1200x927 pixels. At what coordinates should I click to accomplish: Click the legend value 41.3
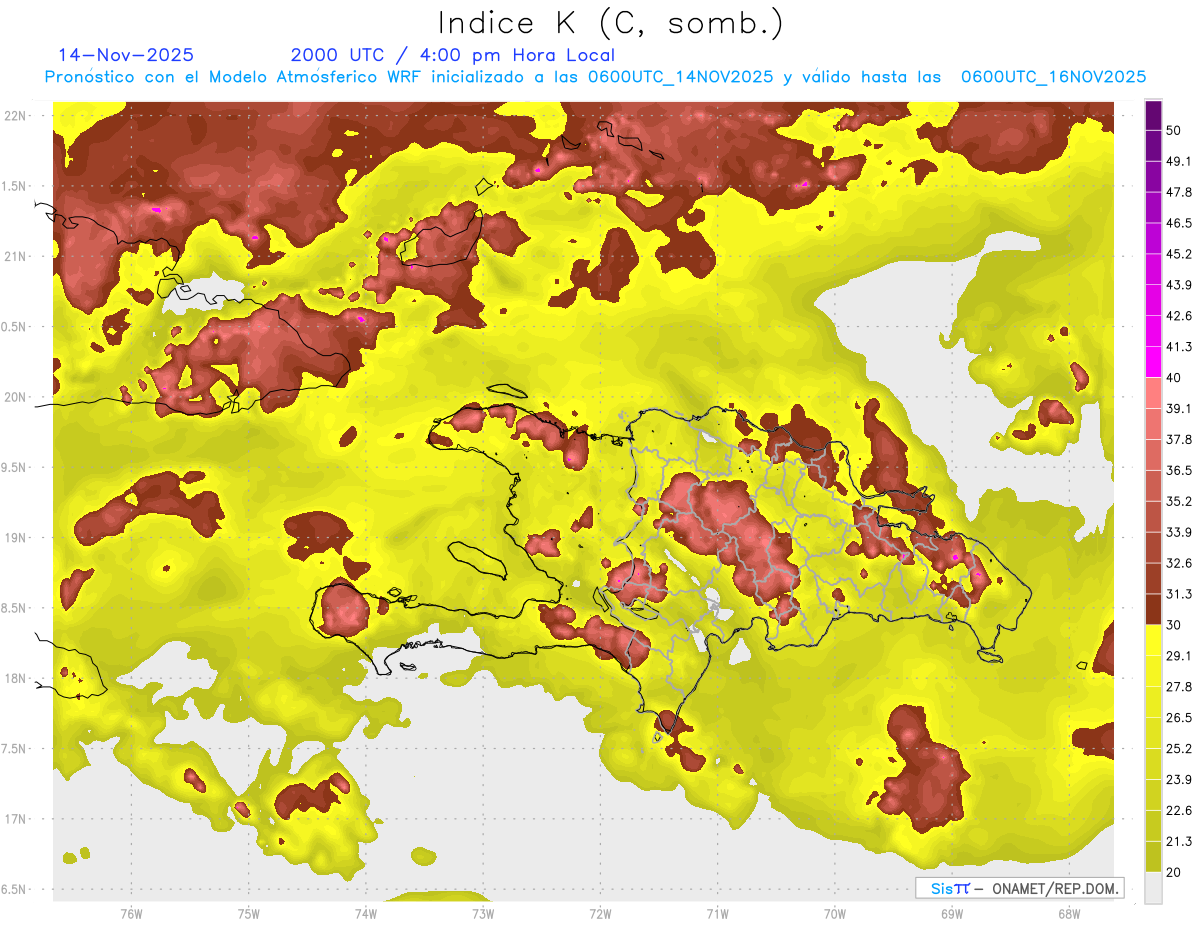click(1179, 347)
